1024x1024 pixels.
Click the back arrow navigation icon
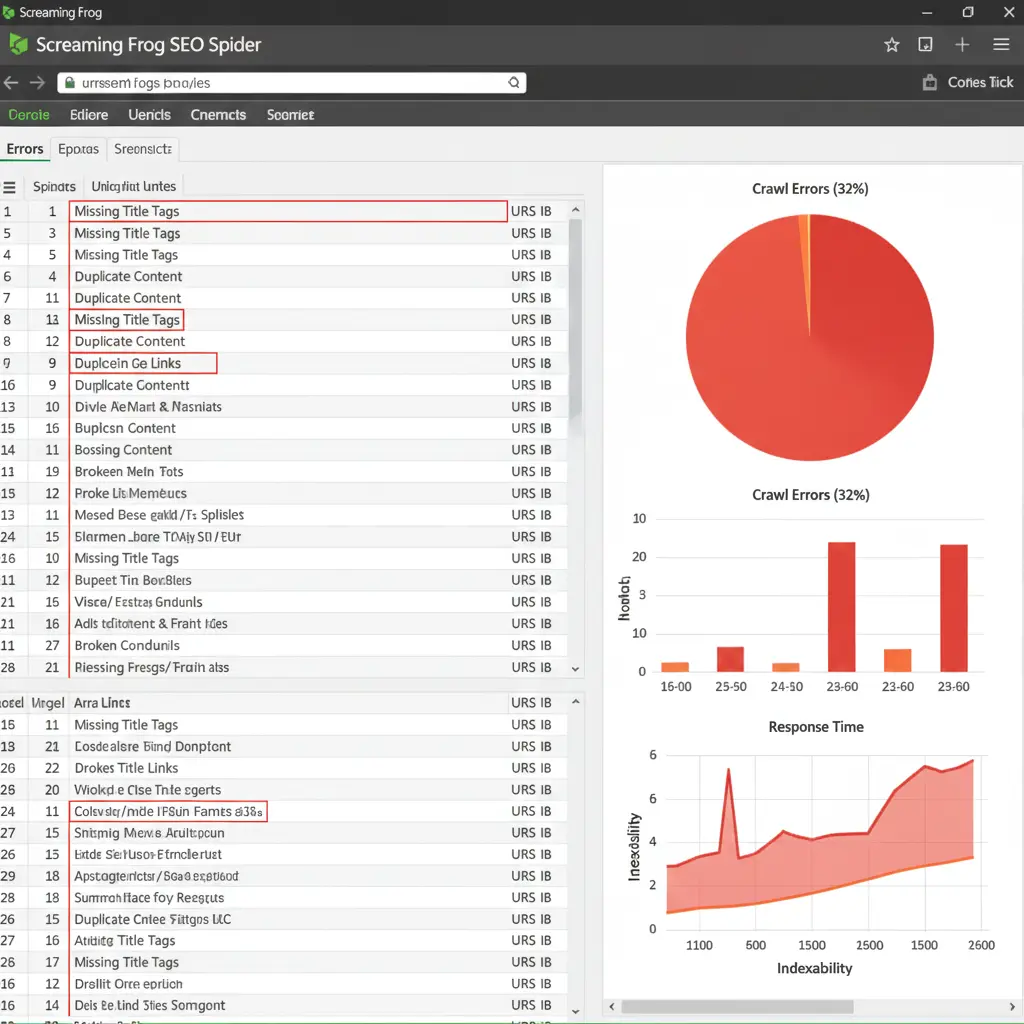11,83
